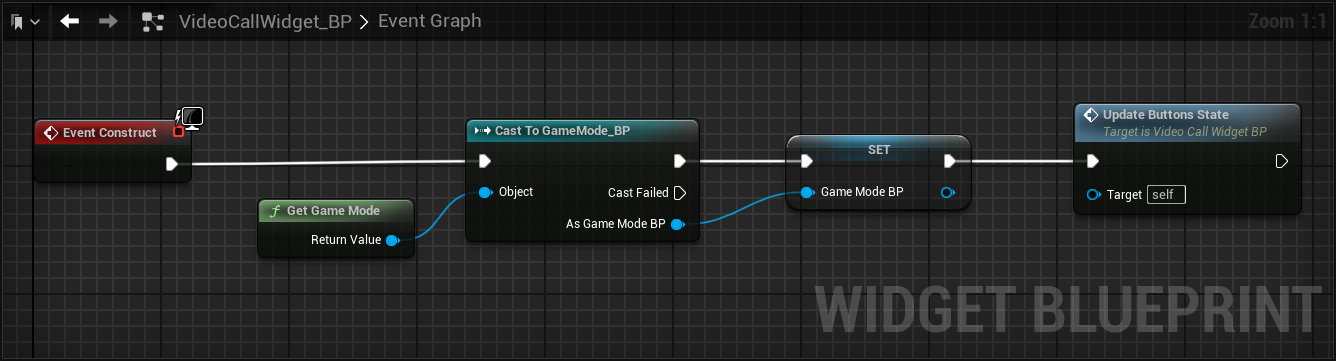Click the Event Construct event icon
Image resolution: width=1336 pixels, height=361 pixels.
point(50,133)
